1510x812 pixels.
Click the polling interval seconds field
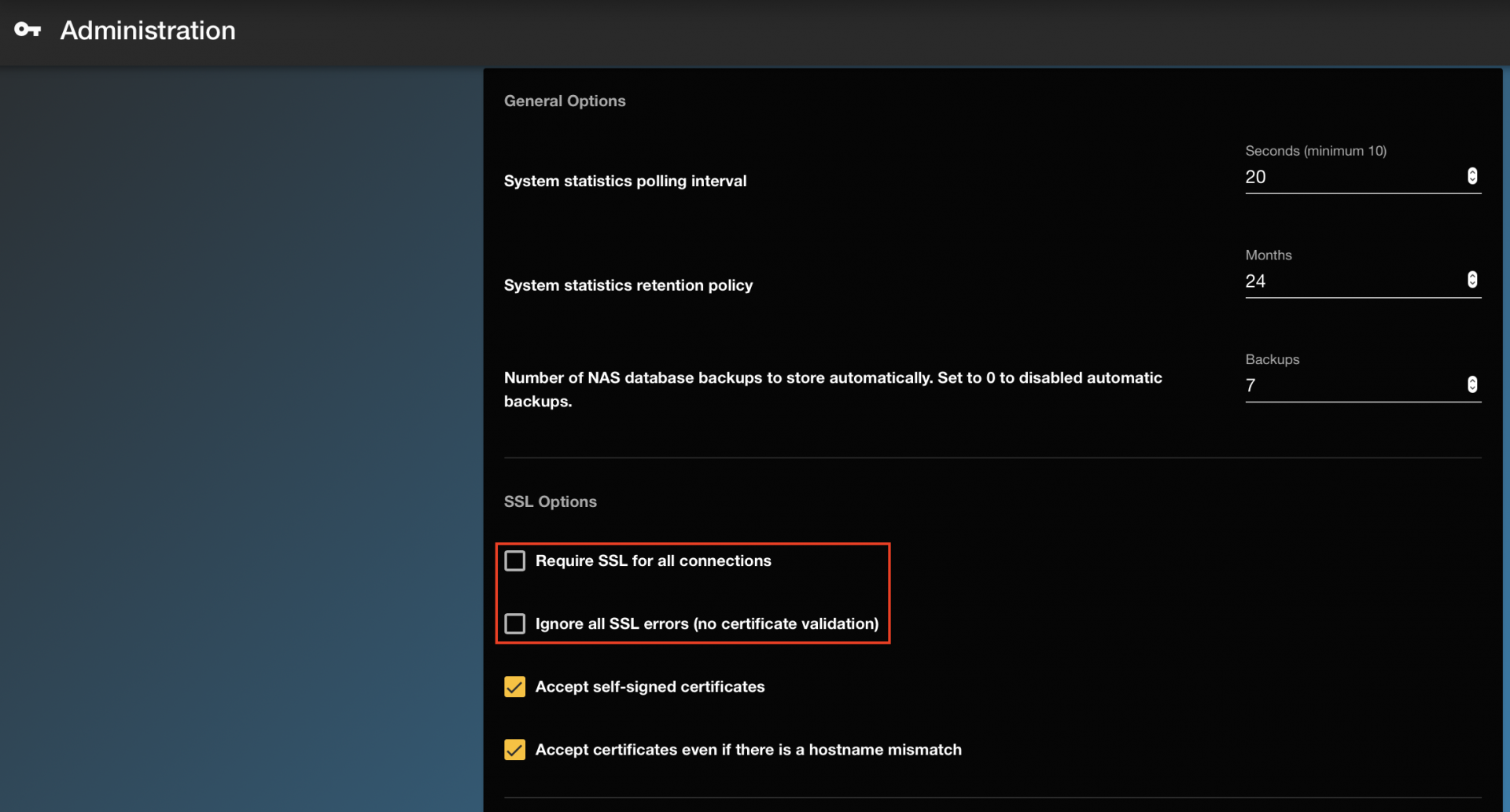tap(1353, 177)
